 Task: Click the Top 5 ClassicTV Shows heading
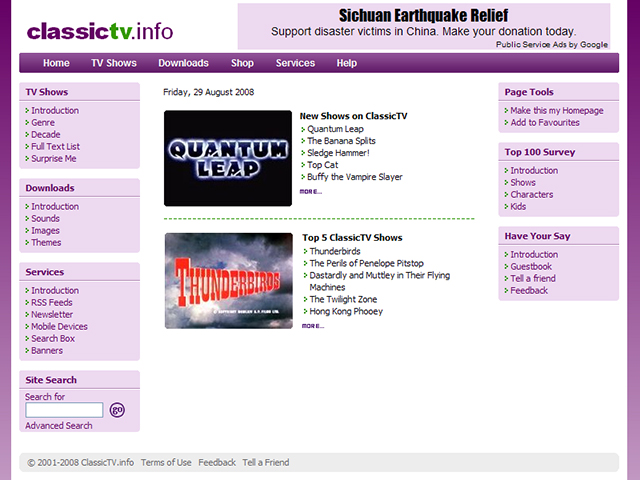click(x=352, y=238)
